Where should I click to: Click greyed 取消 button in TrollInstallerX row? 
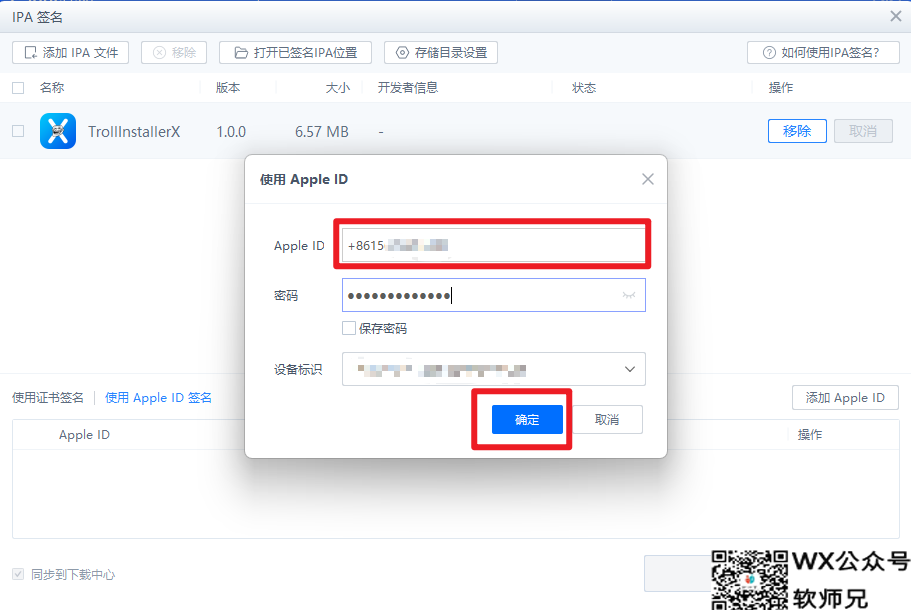863,131
